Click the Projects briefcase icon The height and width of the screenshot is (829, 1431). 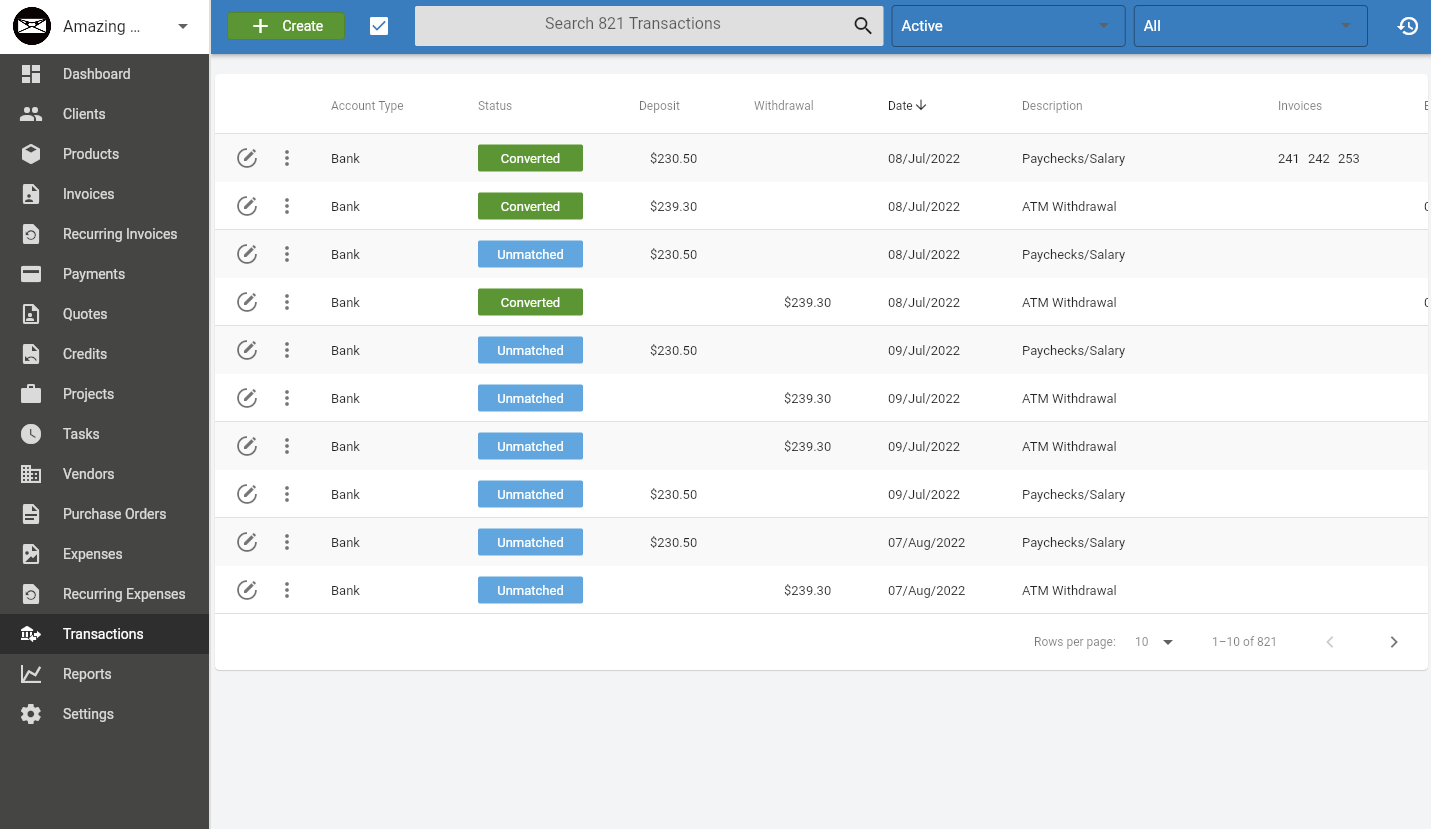point(31,394)
